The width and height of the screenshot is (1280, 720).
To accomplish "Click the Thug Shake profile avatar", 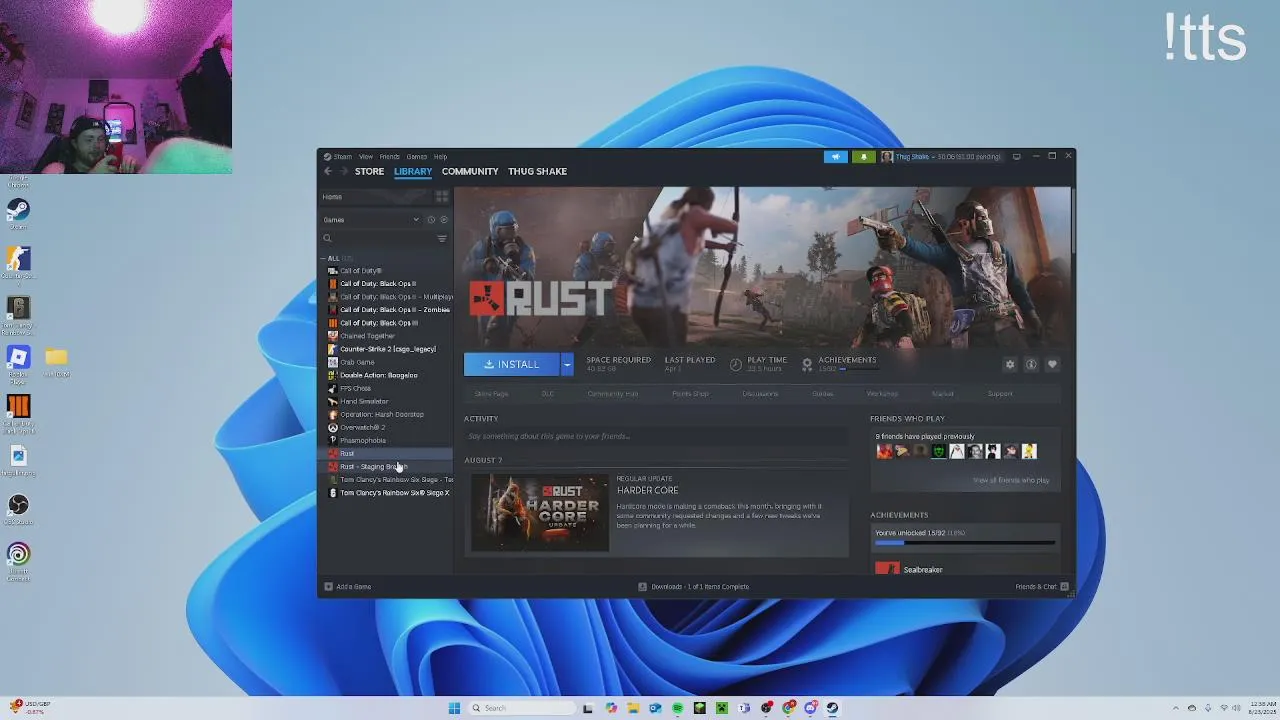I will 887,156.
